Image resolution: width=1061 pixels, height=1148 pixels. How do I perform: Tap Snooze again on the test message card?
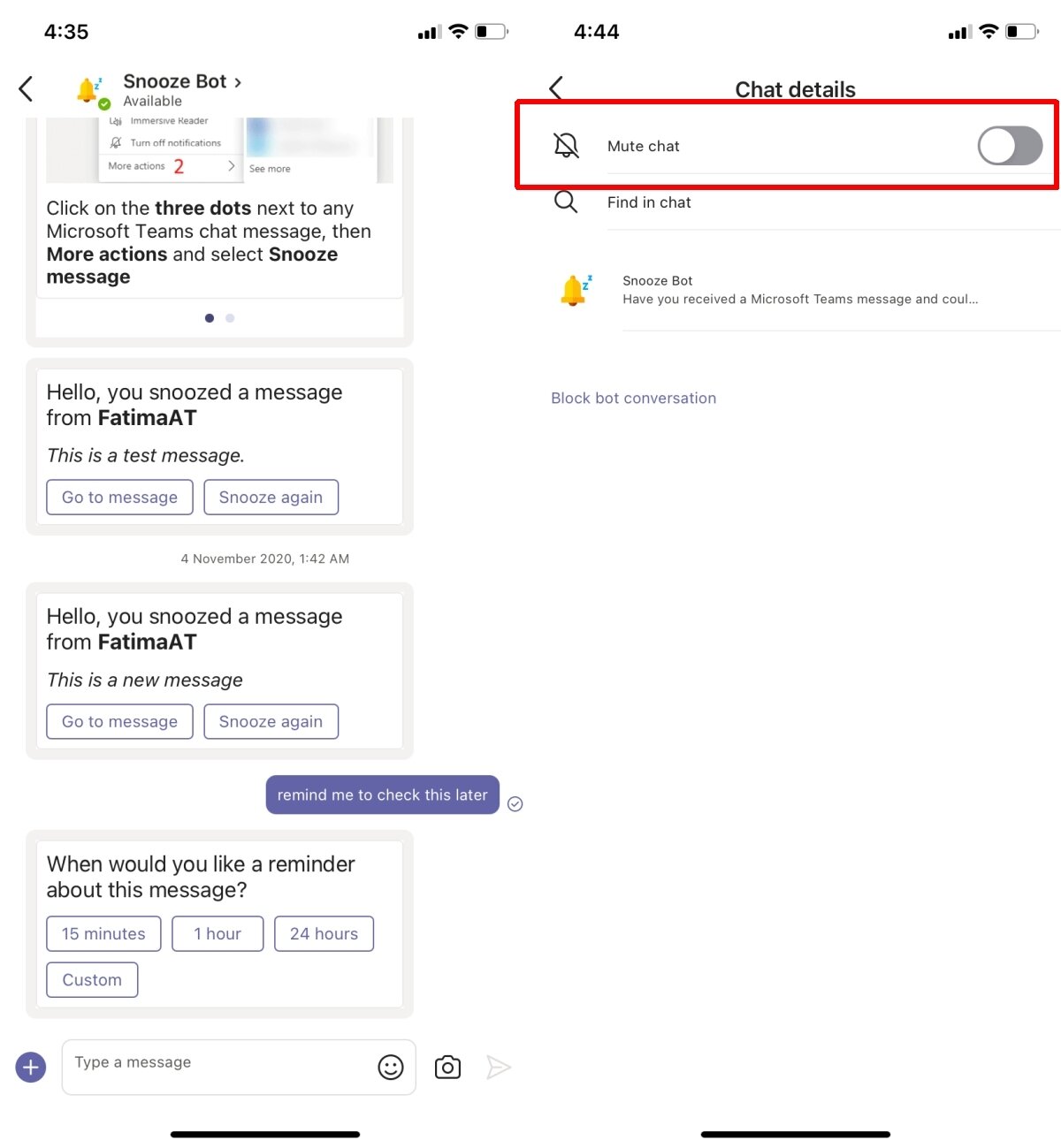[271, 497]
